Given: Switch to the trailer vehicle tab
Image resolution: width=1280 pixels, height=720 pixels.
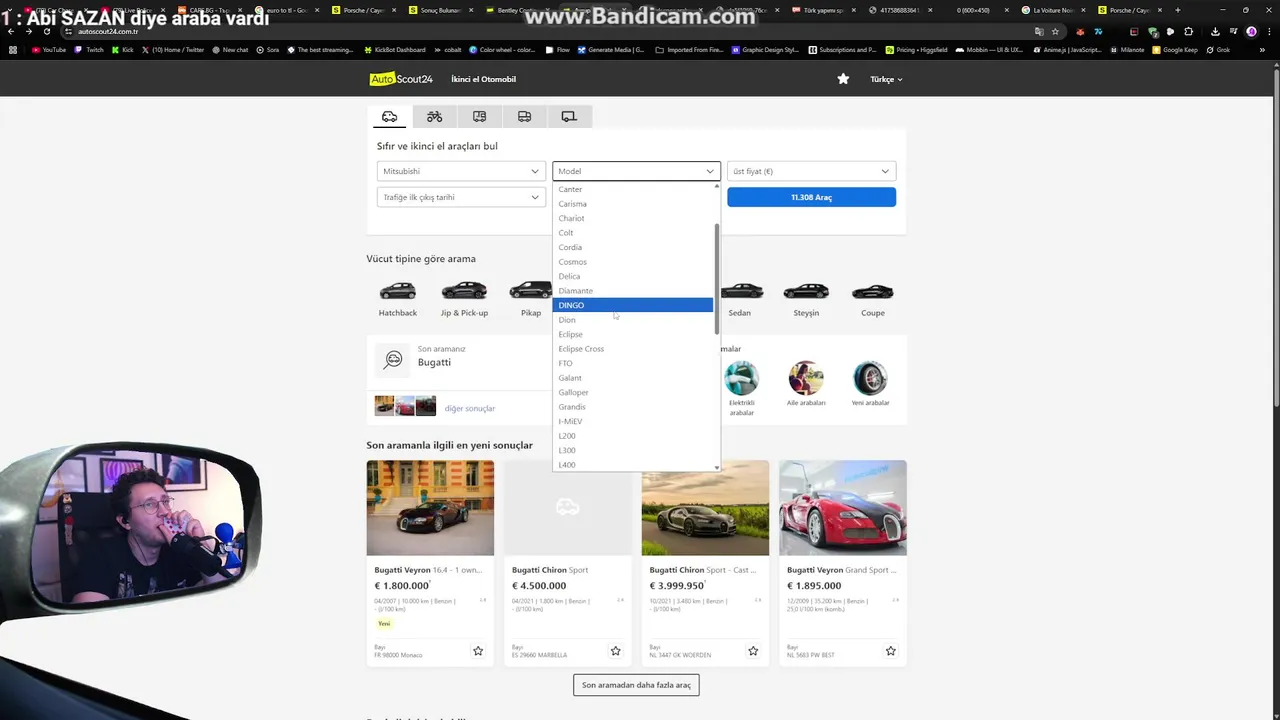Looking at the screenshot, I should coord(569,117).
